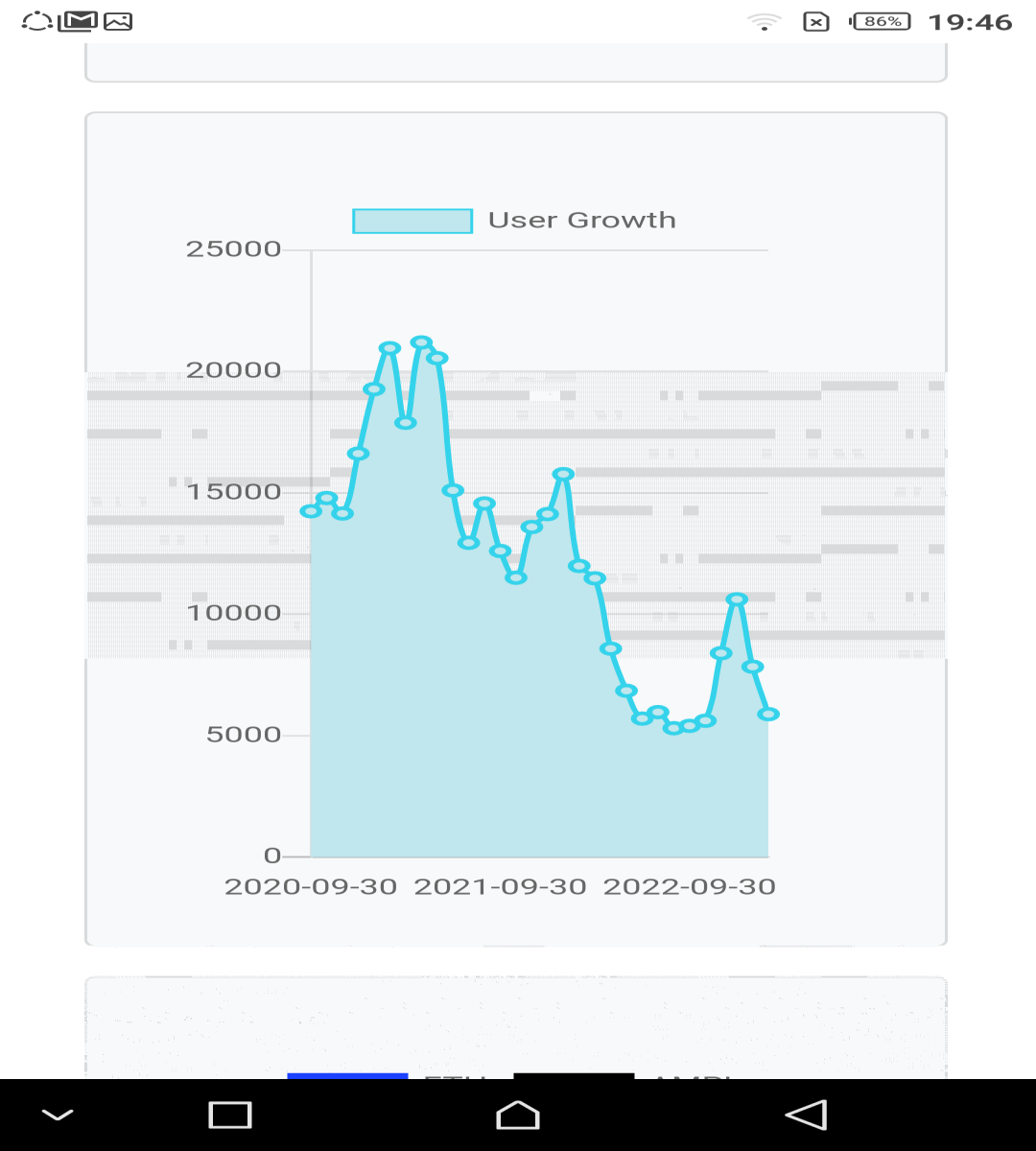Tap the 2021-09-30 x-axis label
The image size is (1036, 1151).
point(500,887)
